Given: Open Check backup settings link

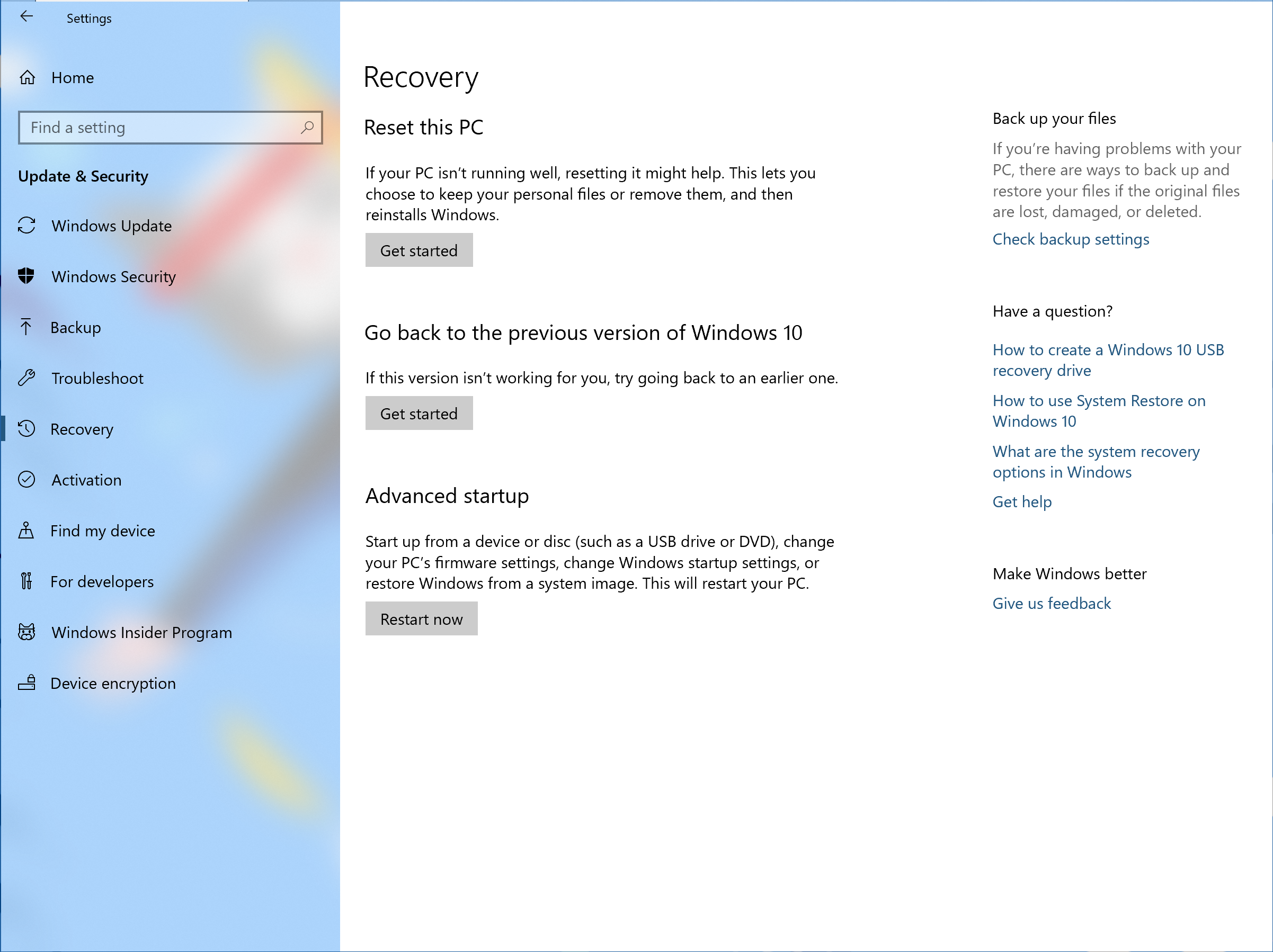Looking at the screenshot, I should pos(1070,239).
